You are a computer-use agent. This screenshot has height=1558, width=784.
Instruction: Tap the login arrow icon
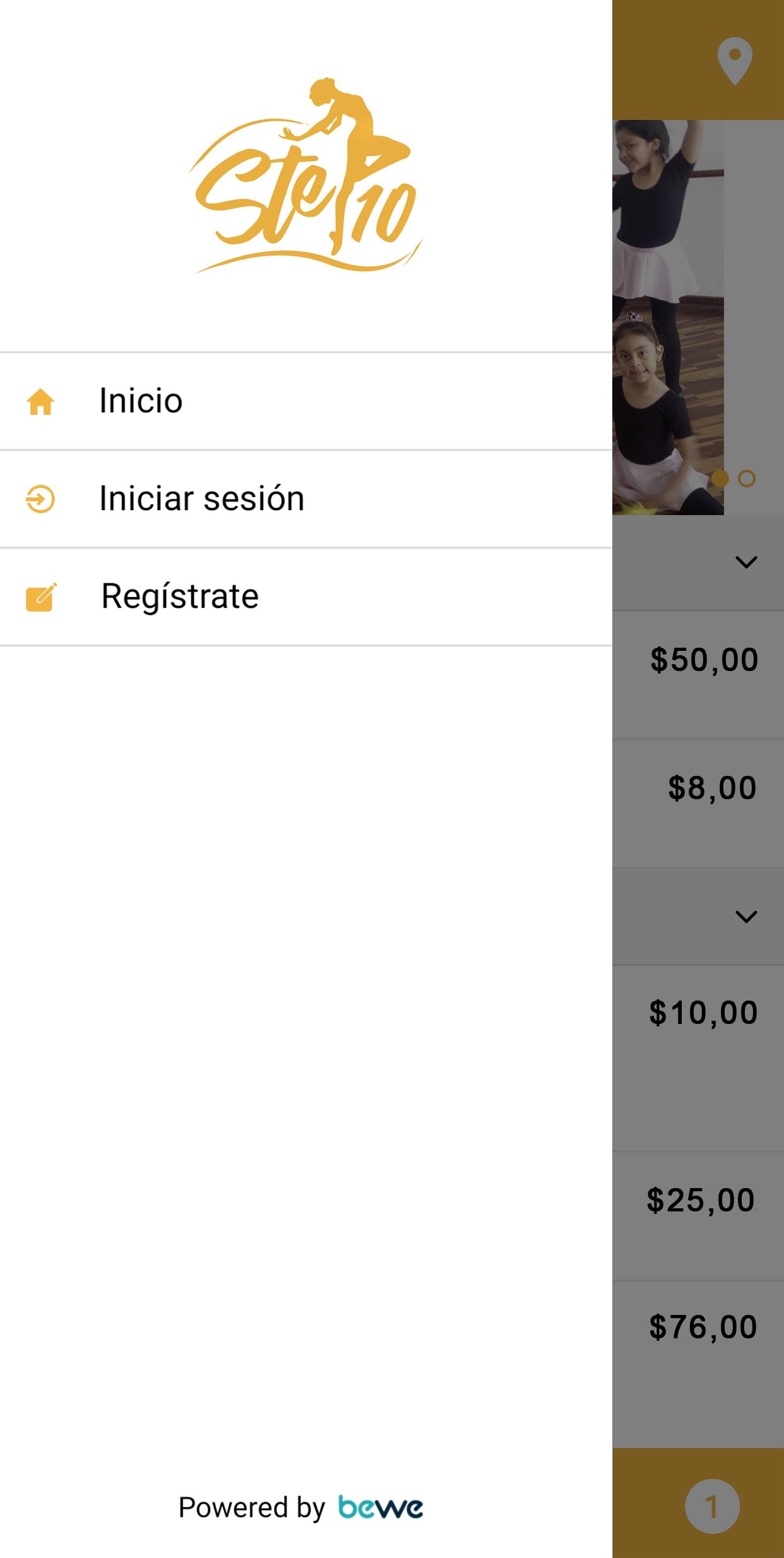(x=40, y=499)
